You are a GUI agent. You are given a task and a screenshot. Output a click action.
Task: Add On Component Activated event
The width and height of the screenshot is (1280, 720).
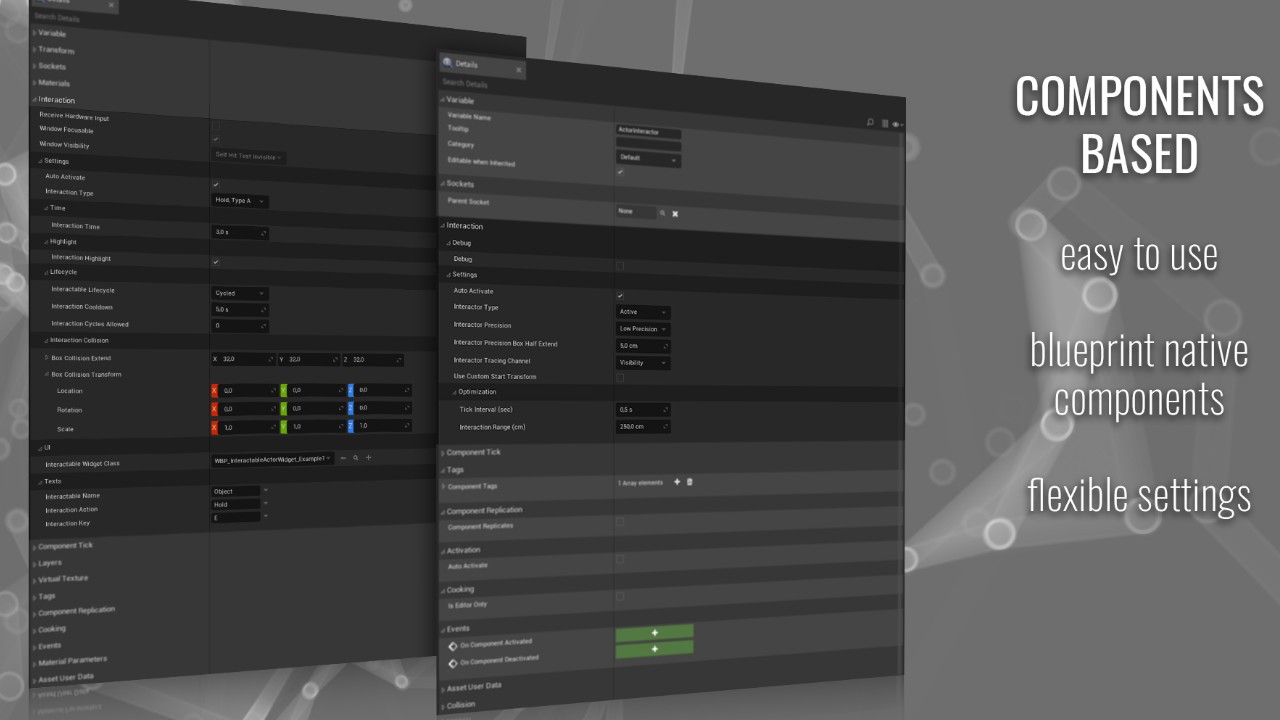pyautogui.click(x=654, y=633)
